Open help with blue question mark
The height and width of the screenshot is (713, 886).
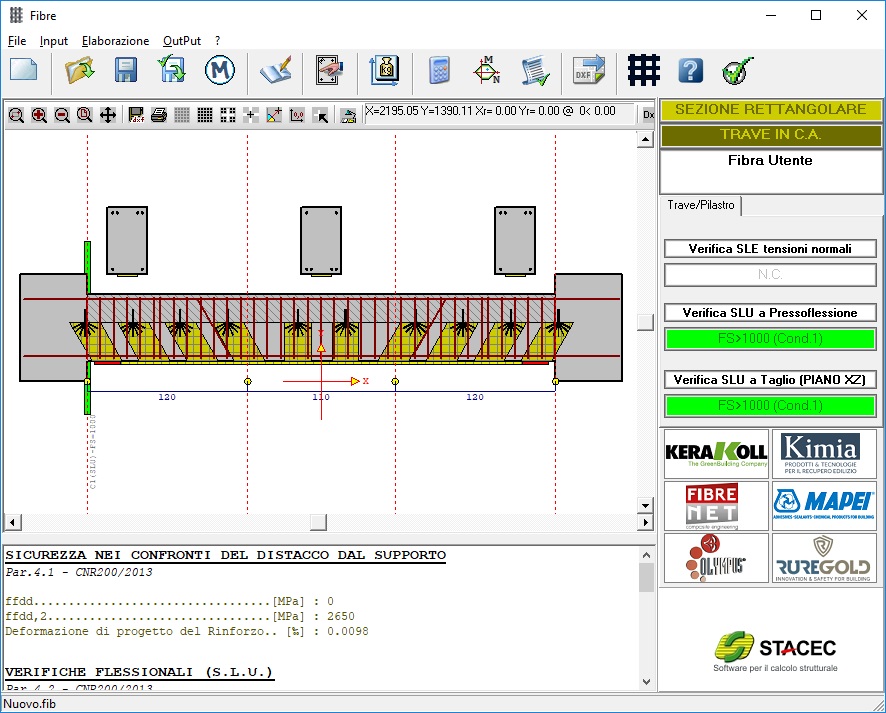690,70
